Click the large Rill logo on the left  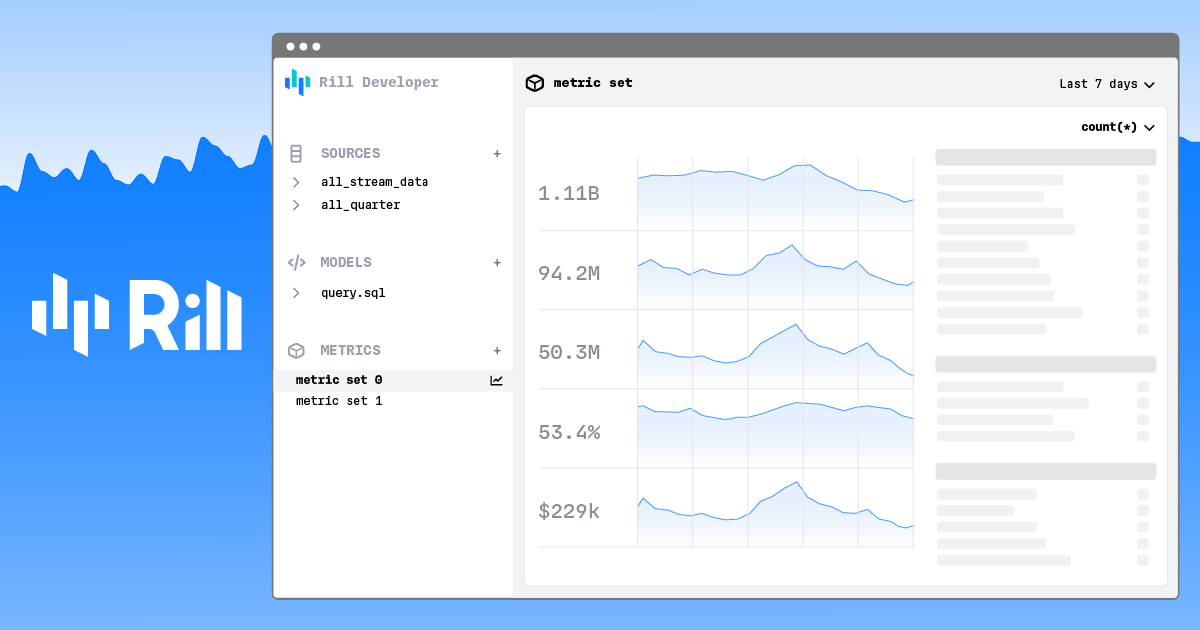pyautogui.click(x=137, y=315)
